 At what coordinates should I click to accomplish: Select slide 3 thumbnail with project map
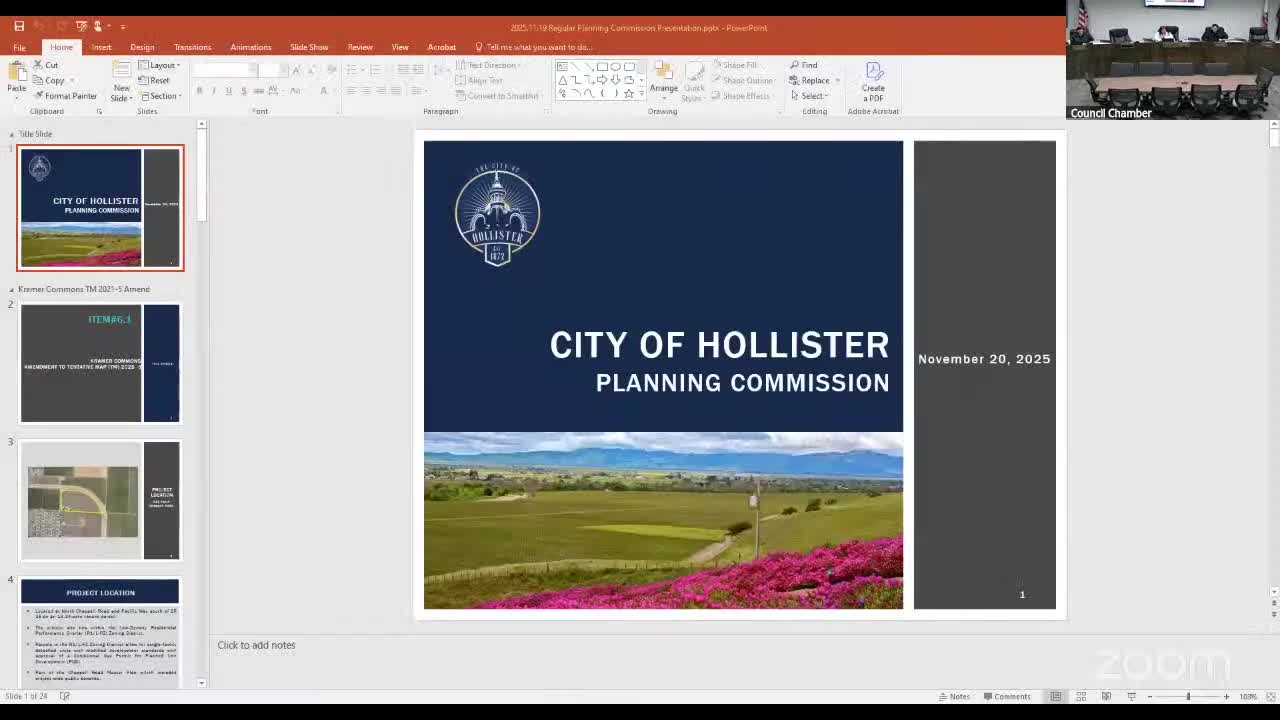[x=100, y=500]
